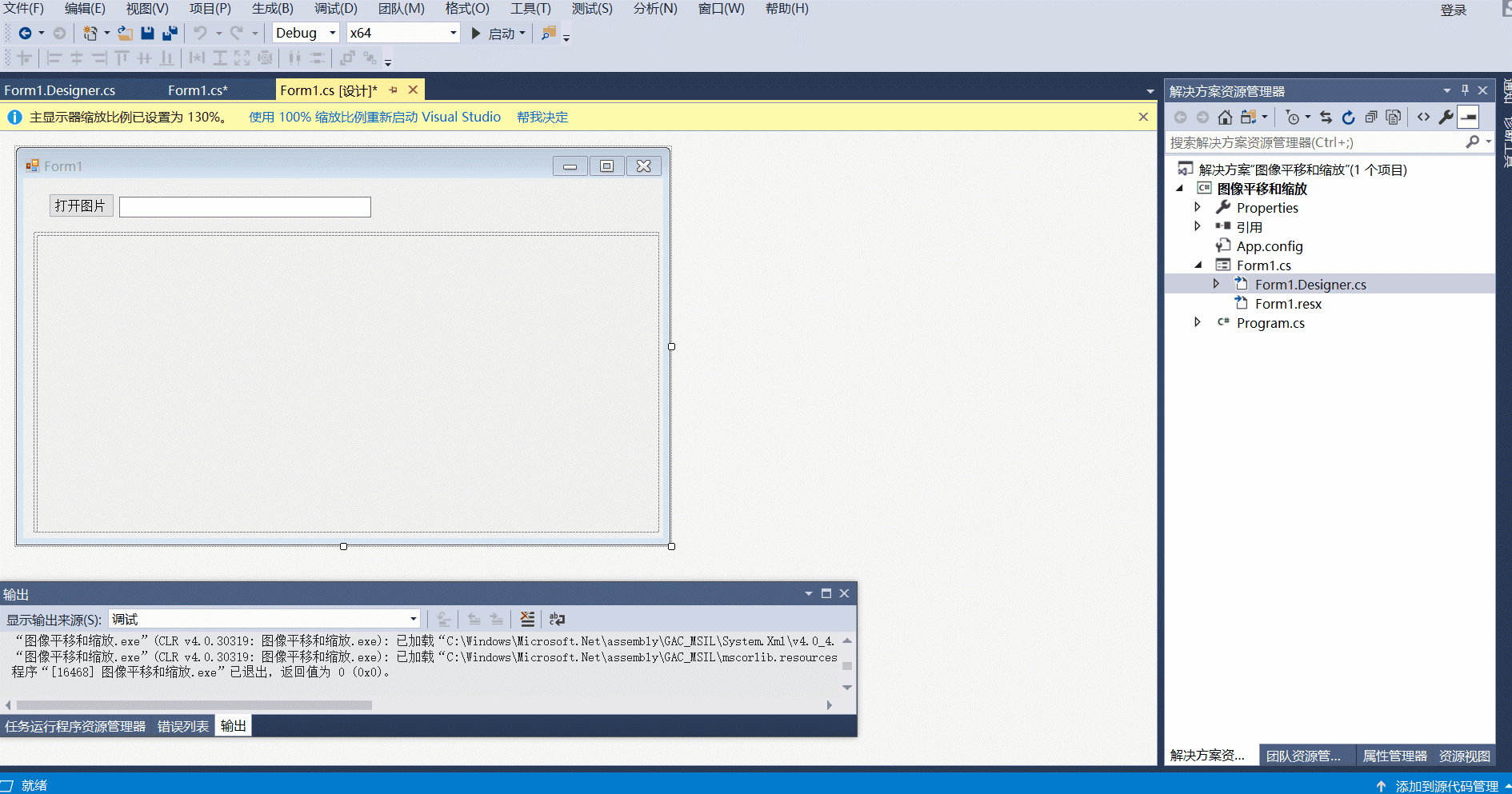The height and width of the screenshot is (794, 1512).
Task: Open the 文件(F) menu
Action: [23, 8]
